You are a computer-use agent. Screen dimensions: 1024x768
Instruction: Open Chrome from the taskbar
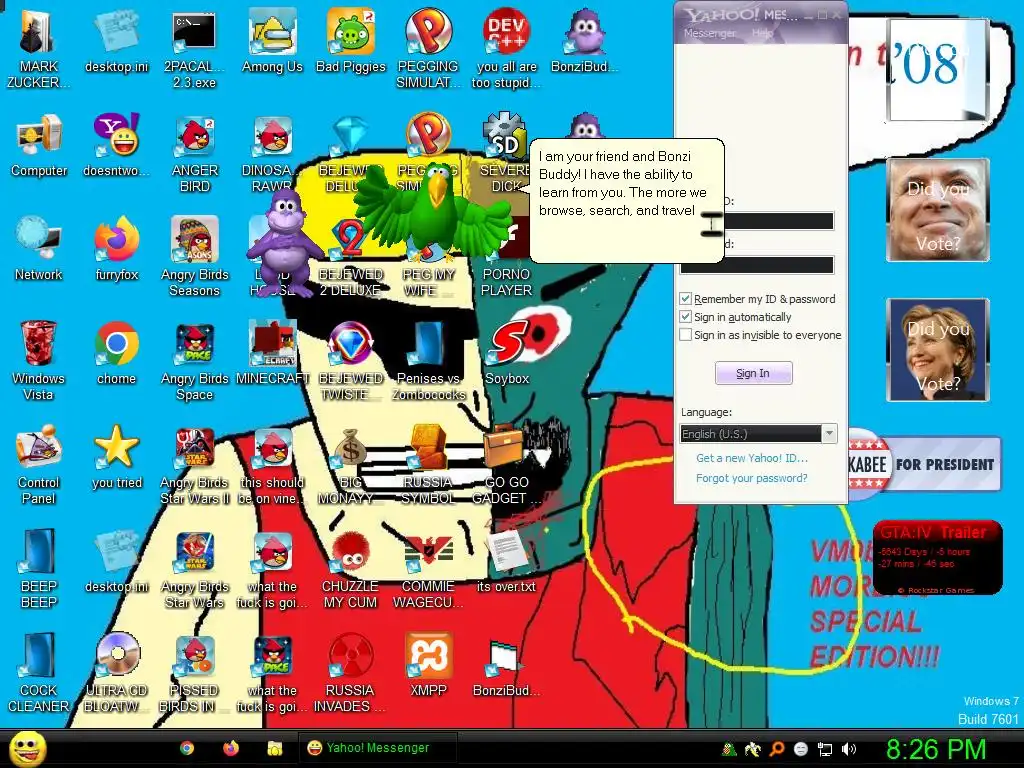(x=187, y=748)
